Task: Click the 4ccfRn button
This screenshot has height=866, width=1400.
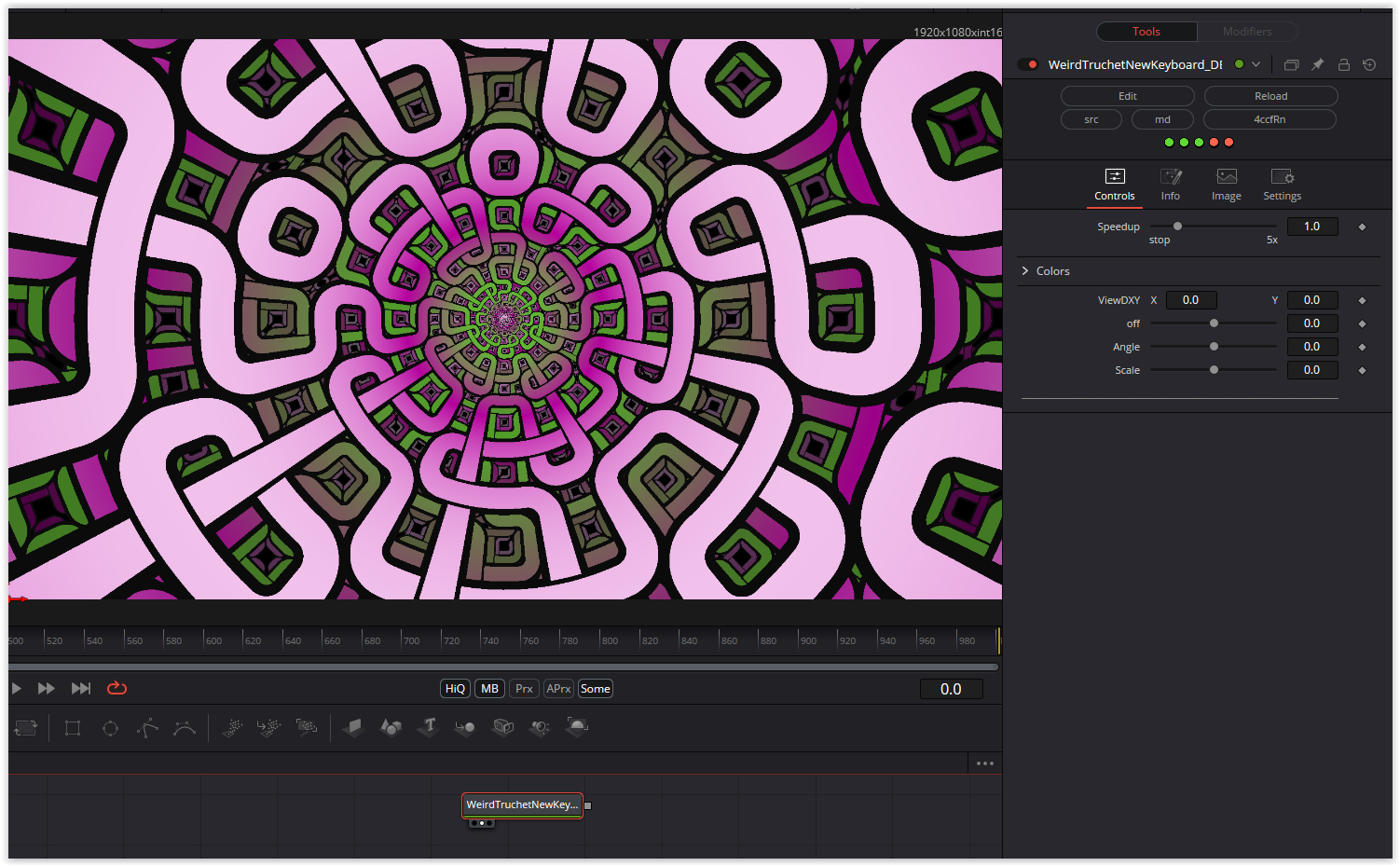Action: click(1270, 119)
